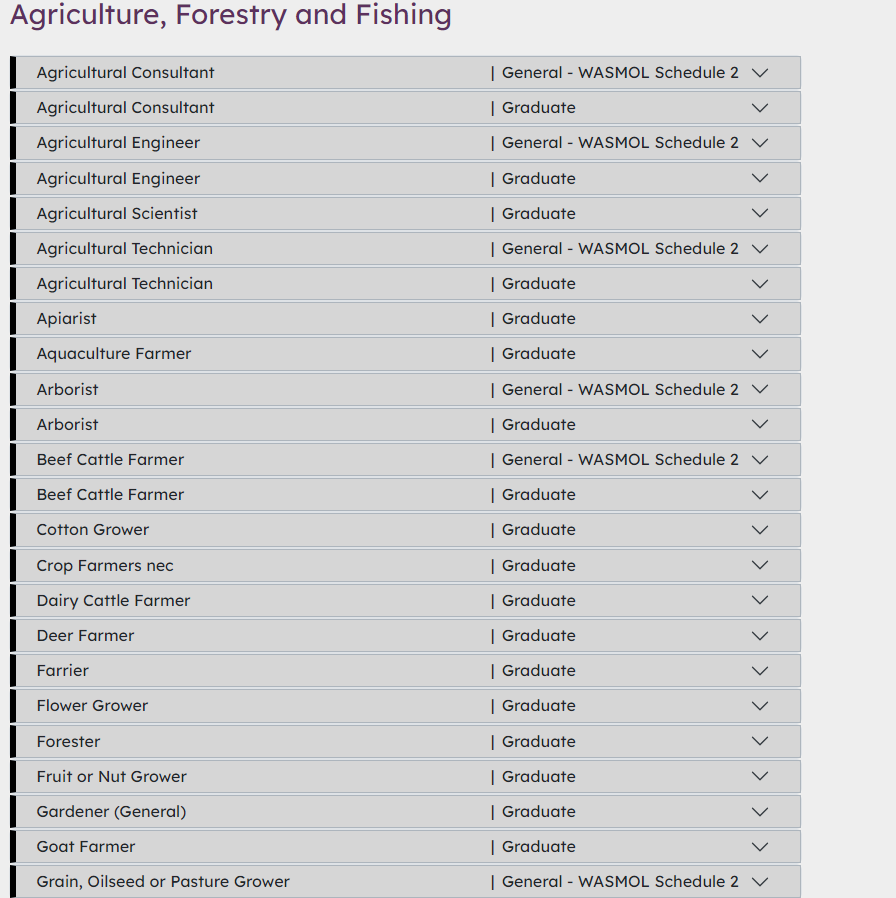Viewport: 896px width, 898px height.
Task: Click the chevron for Agricultural Scientist
Action: [760, 213]
